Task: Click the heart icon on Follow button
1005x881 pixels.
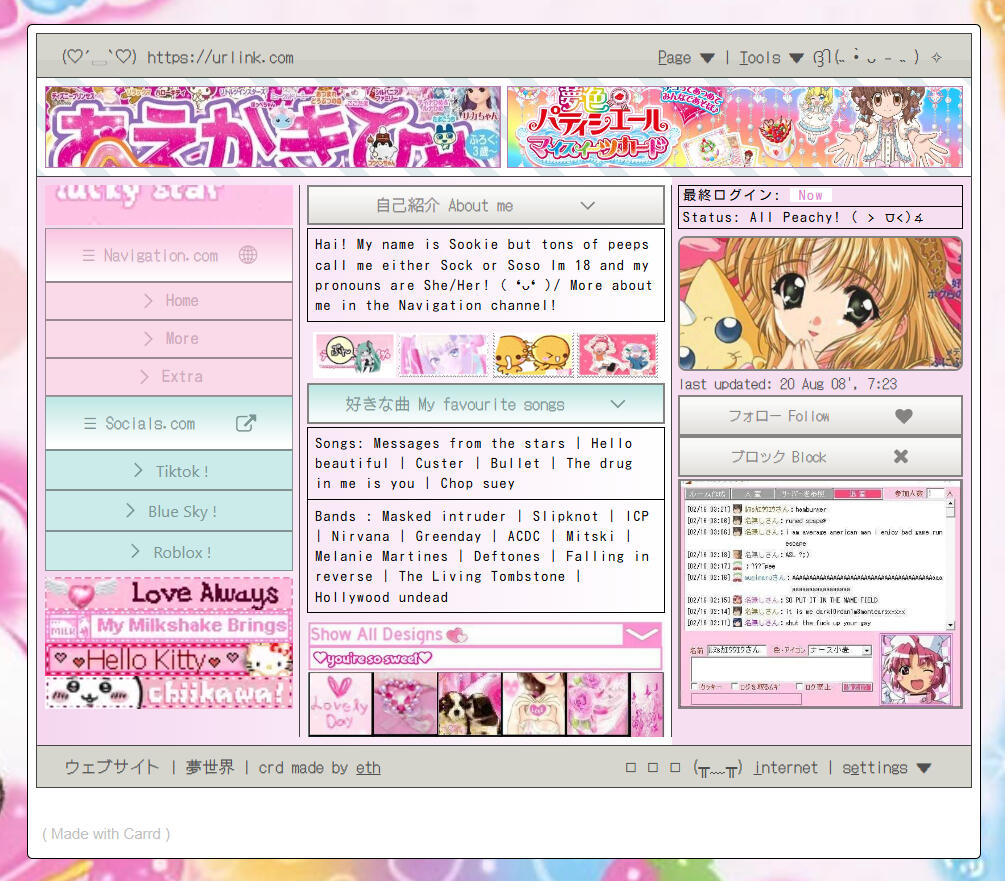Action: click(904, 416)
